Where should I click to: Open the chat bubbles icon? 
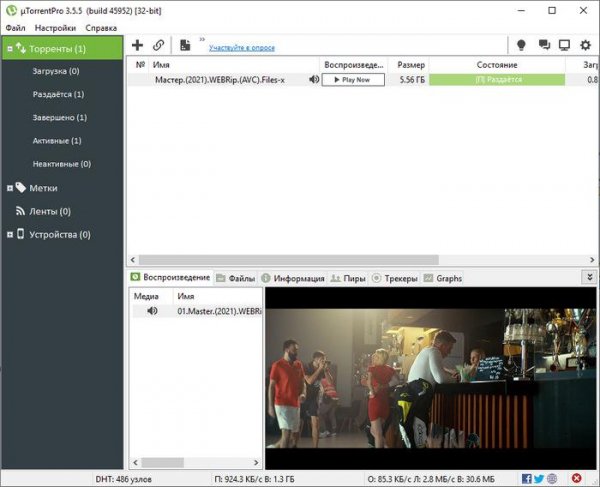coord(544,45)
